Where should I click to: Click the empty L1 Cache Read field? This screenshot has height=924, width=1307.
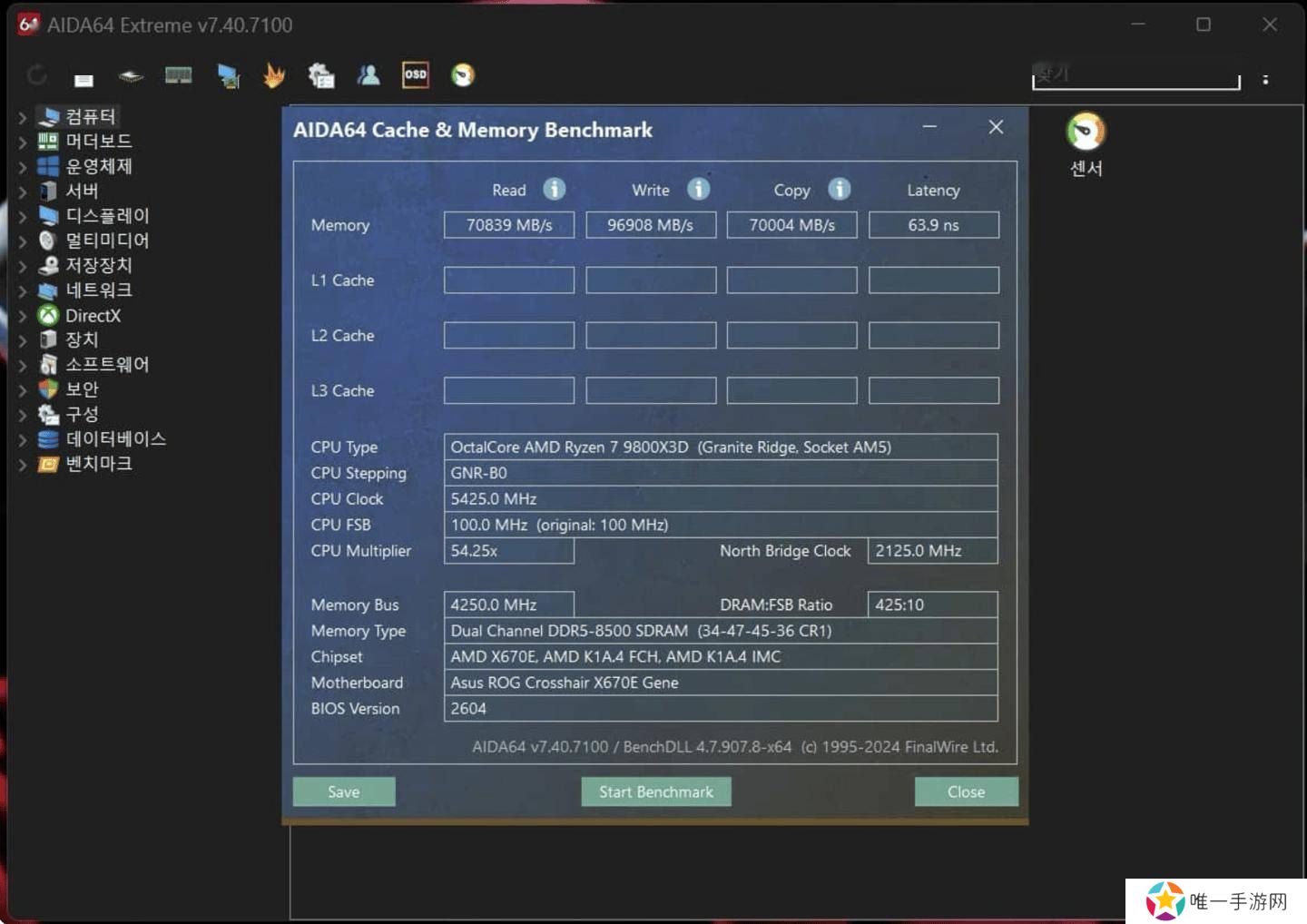(509, 280)
